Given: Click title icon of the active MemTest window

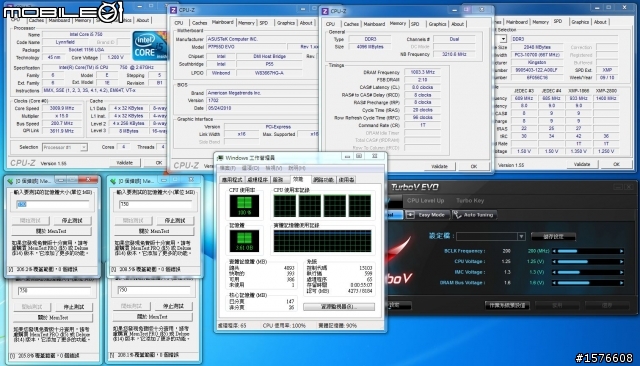Looking at the screenshot, I should coord(10,181).
